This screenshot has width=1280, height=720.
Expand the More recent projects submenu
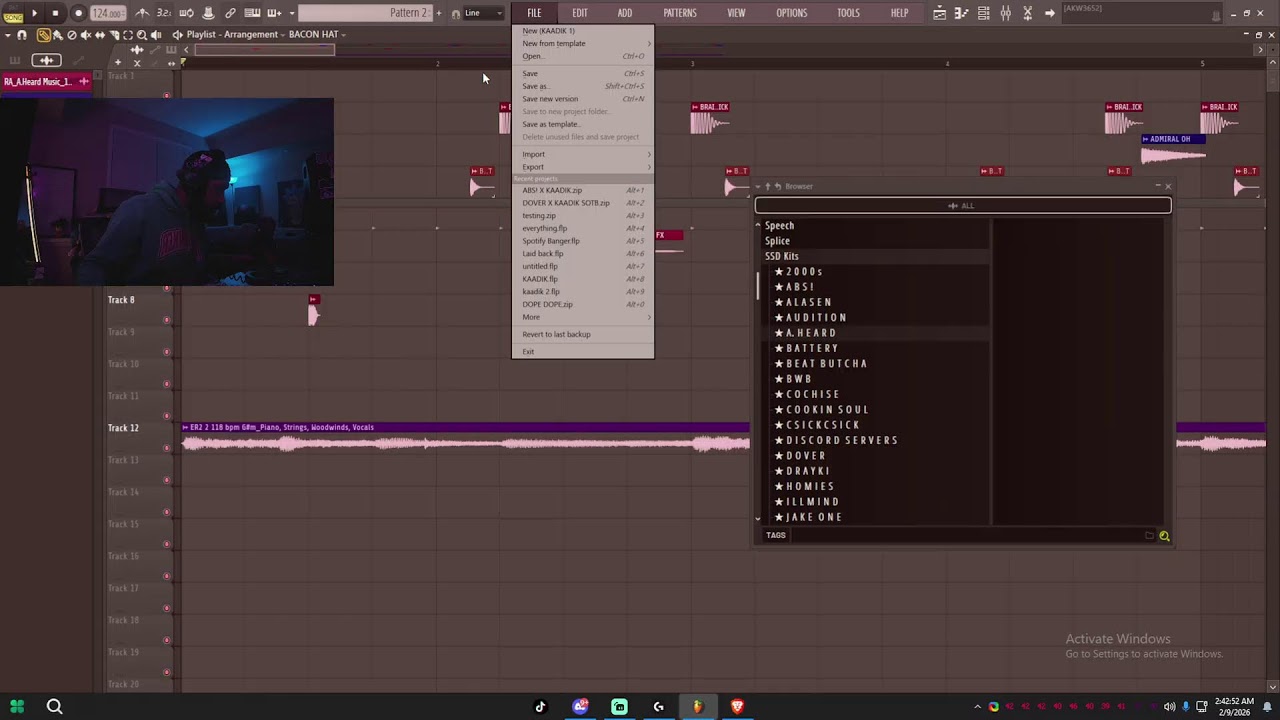582,317
